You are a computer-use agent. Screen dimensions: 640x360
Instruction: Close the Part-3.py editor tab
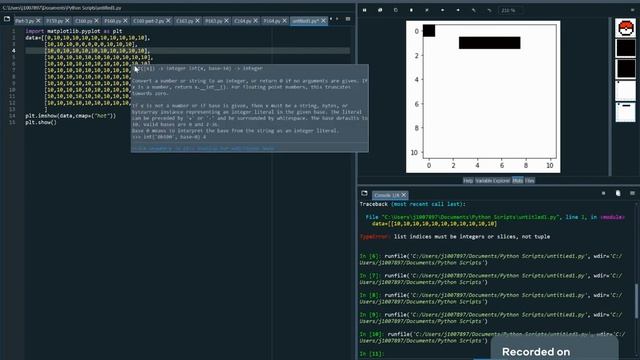[x=38, y=20]
